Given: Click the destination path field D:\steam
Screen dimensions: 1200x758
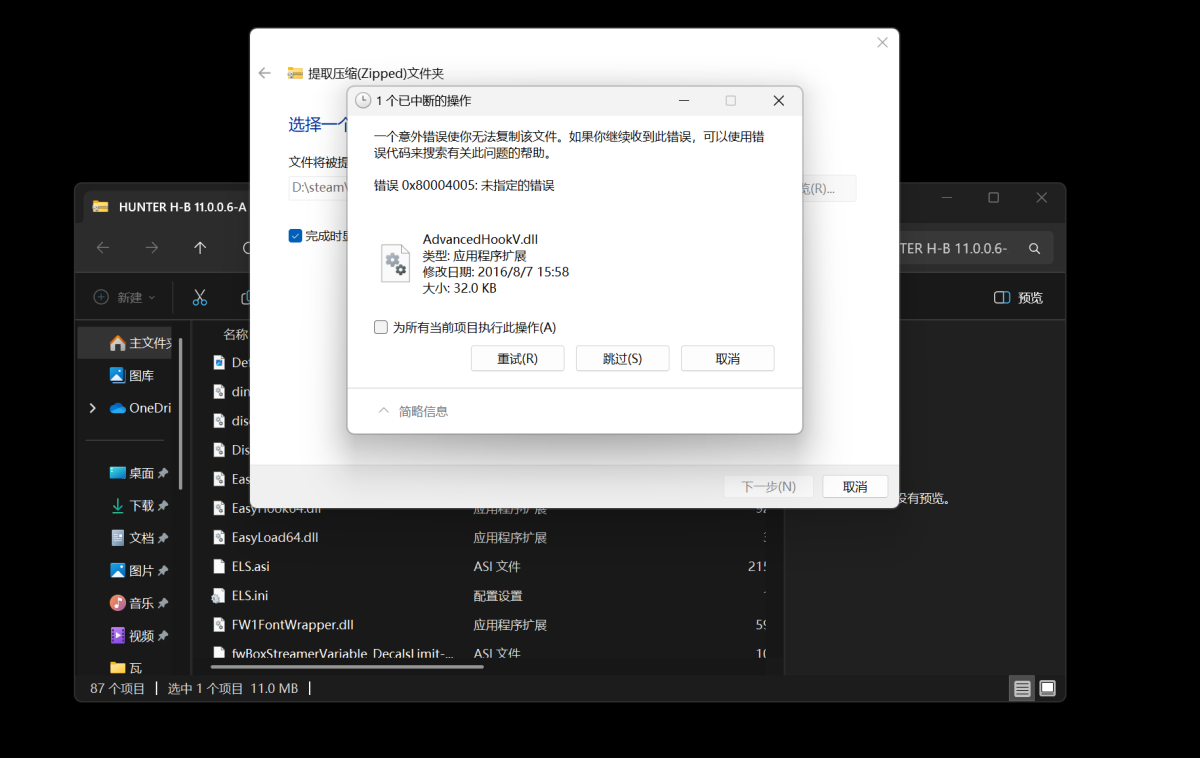Looking at the screenshot, I should click(318, 188).
